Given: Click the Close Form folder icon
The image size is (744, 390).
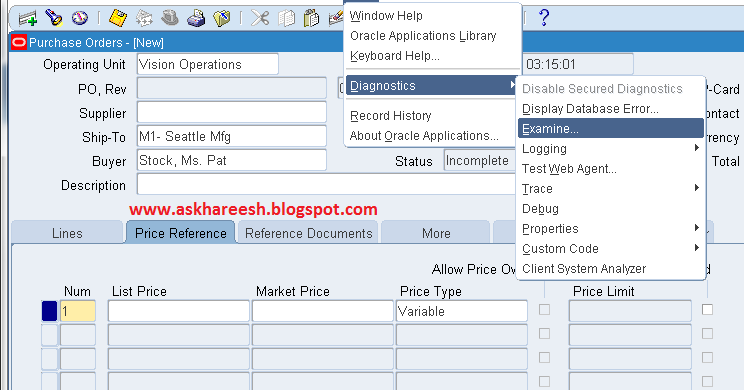Looking at the screenshot, I should point(222,19).
